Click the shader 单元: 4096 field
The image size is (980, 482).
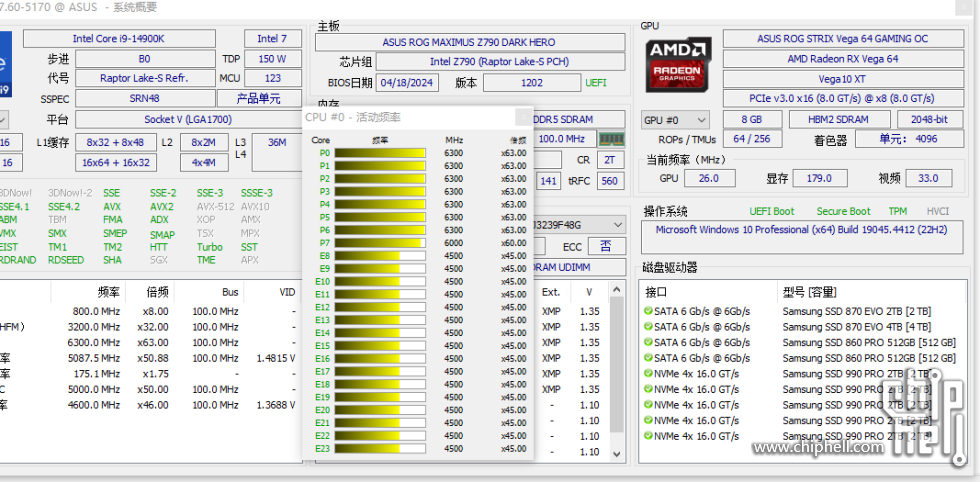909,139
